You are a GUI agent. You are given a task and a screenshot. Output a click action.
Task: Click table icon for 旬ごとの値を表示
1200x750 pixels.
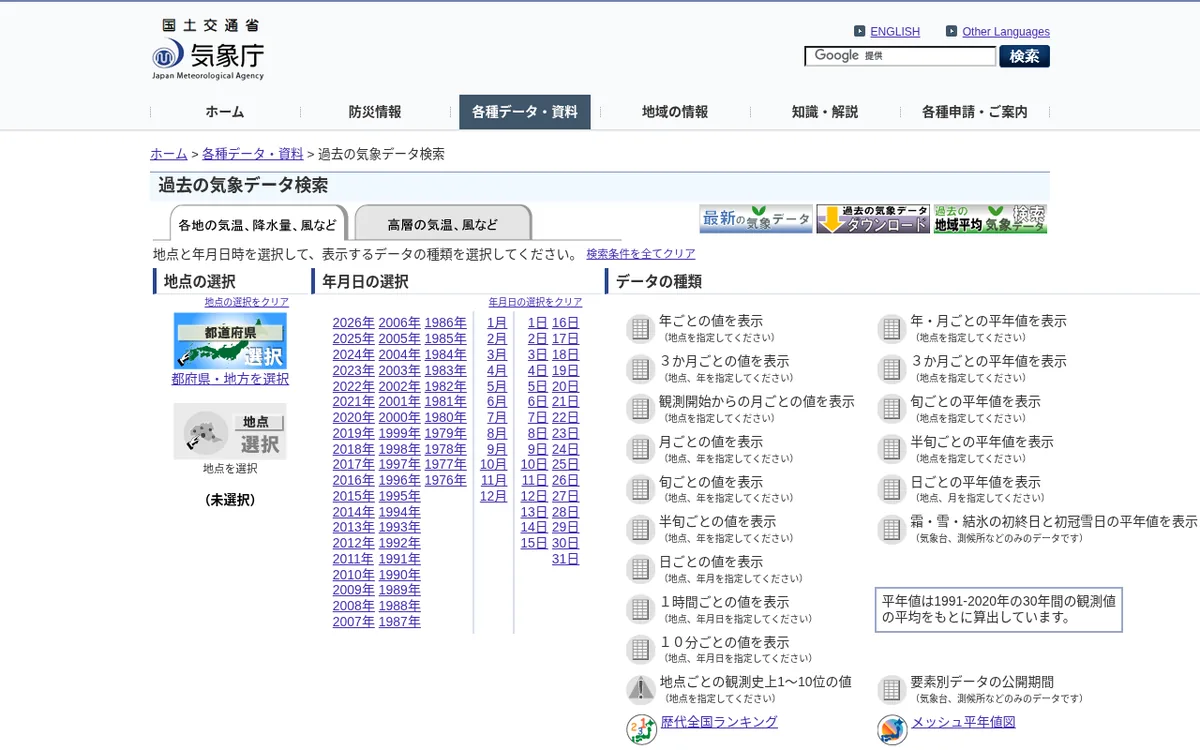(640, 488)
